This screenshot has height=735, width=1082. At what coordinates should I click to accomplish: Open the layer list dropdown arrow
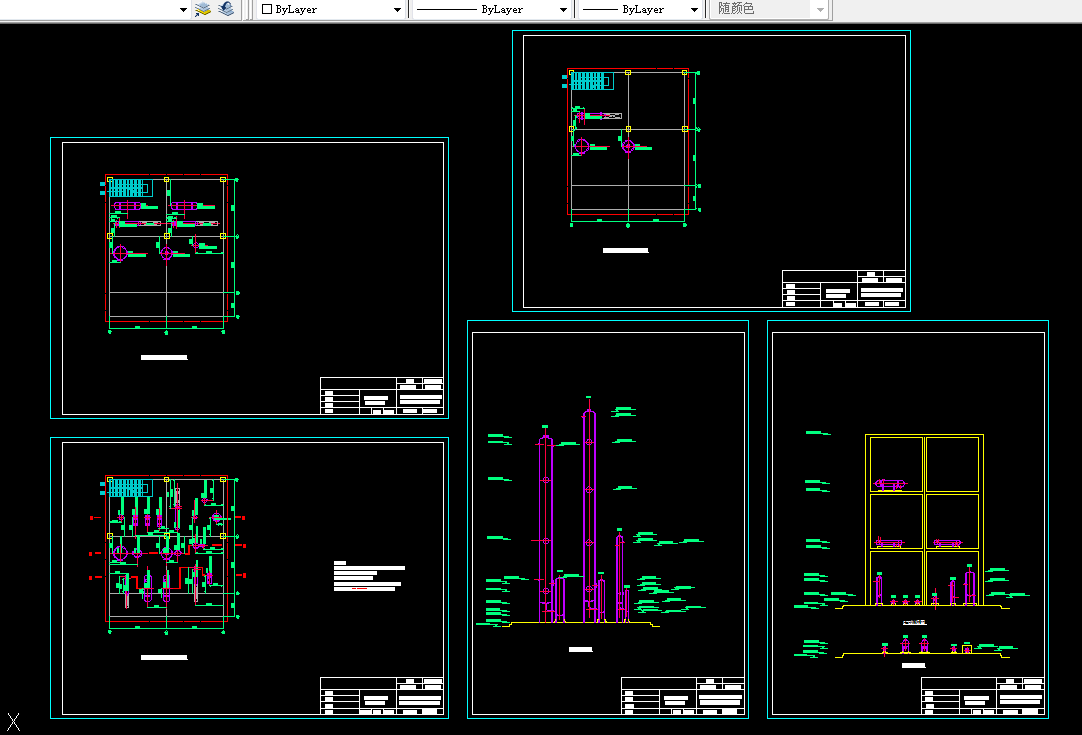[x=183, y=10]
